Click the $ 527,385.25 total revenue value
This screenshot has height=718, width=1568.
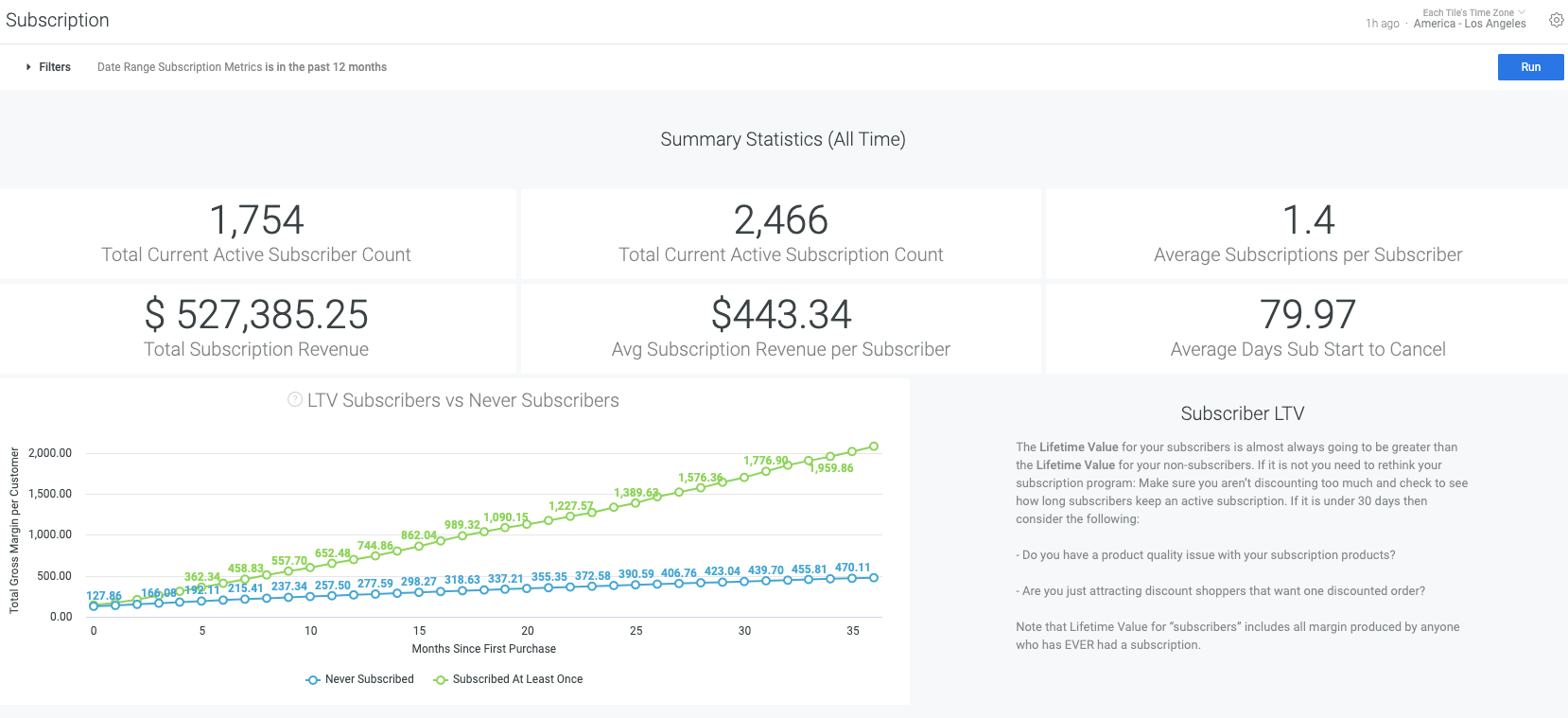(256, 314)
